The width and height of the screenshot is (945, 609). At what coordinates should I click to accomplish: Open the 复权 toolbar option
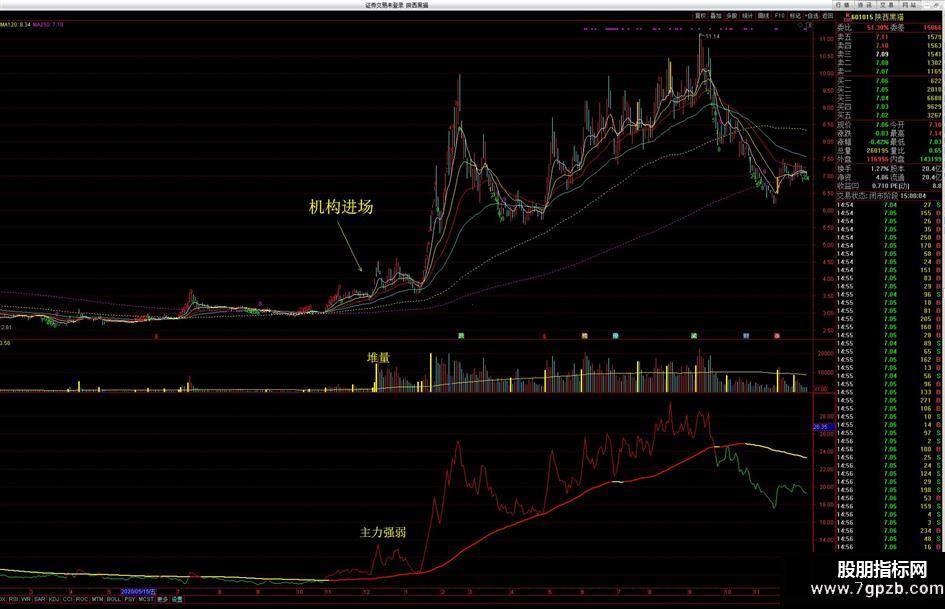pyautogui.click(x=700, y=16)
